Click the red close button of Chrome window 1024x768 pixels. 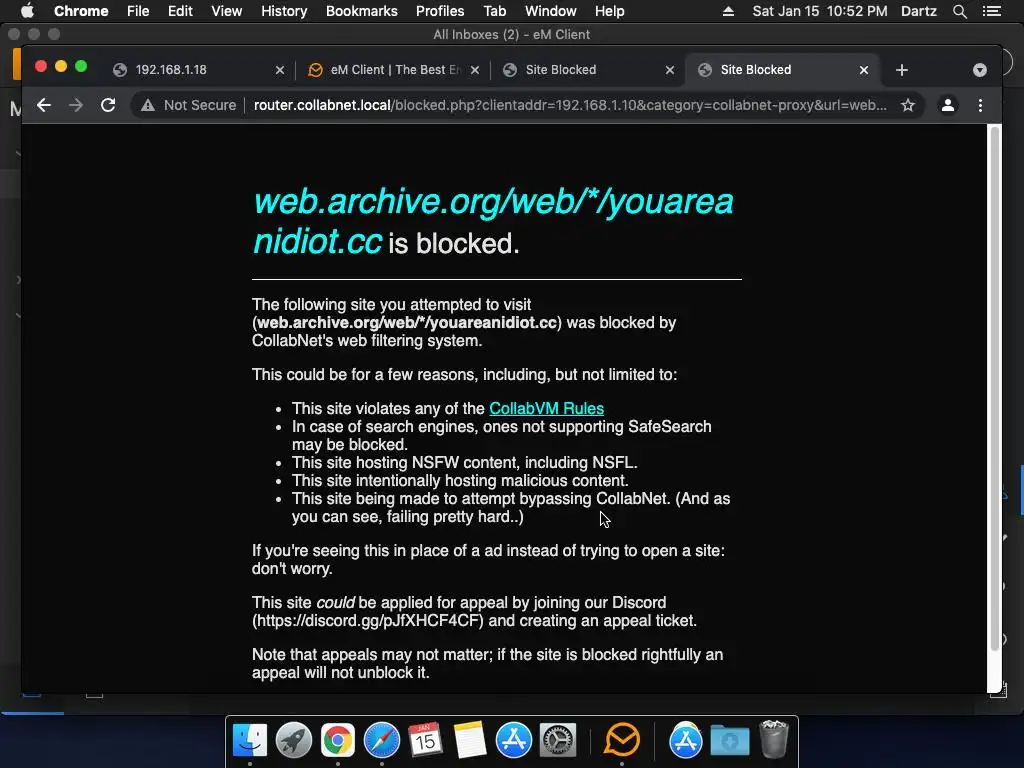pos(40,66)
